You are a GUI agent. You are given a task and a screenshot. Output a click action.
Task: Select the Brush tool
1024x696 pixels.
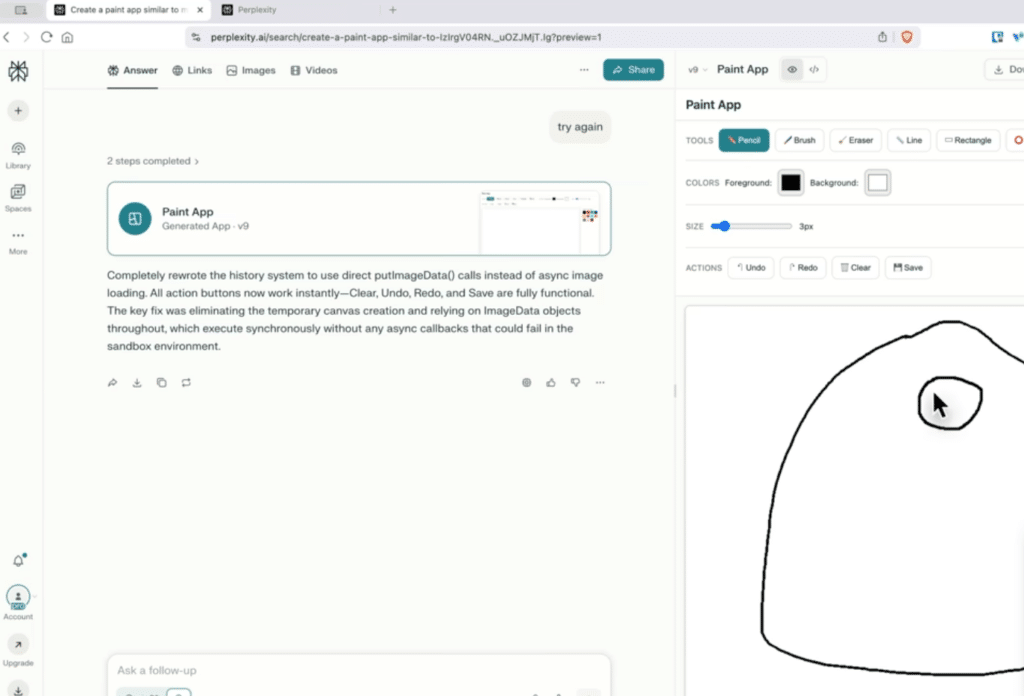pos(799,140)
